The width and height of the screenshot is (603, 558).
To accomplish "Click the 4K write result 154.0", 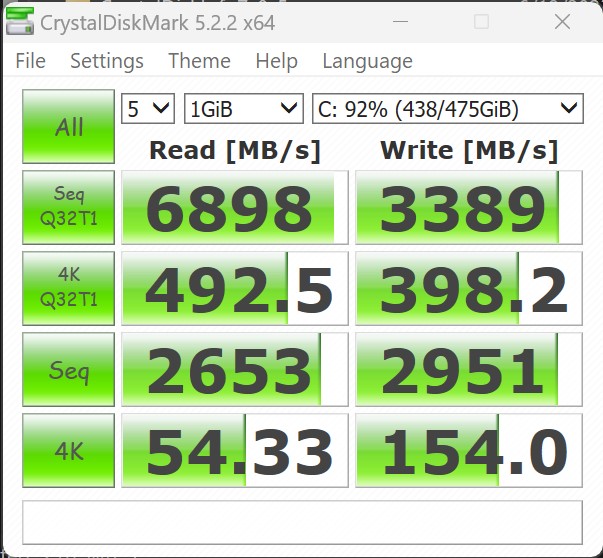I will coord(469,451).
